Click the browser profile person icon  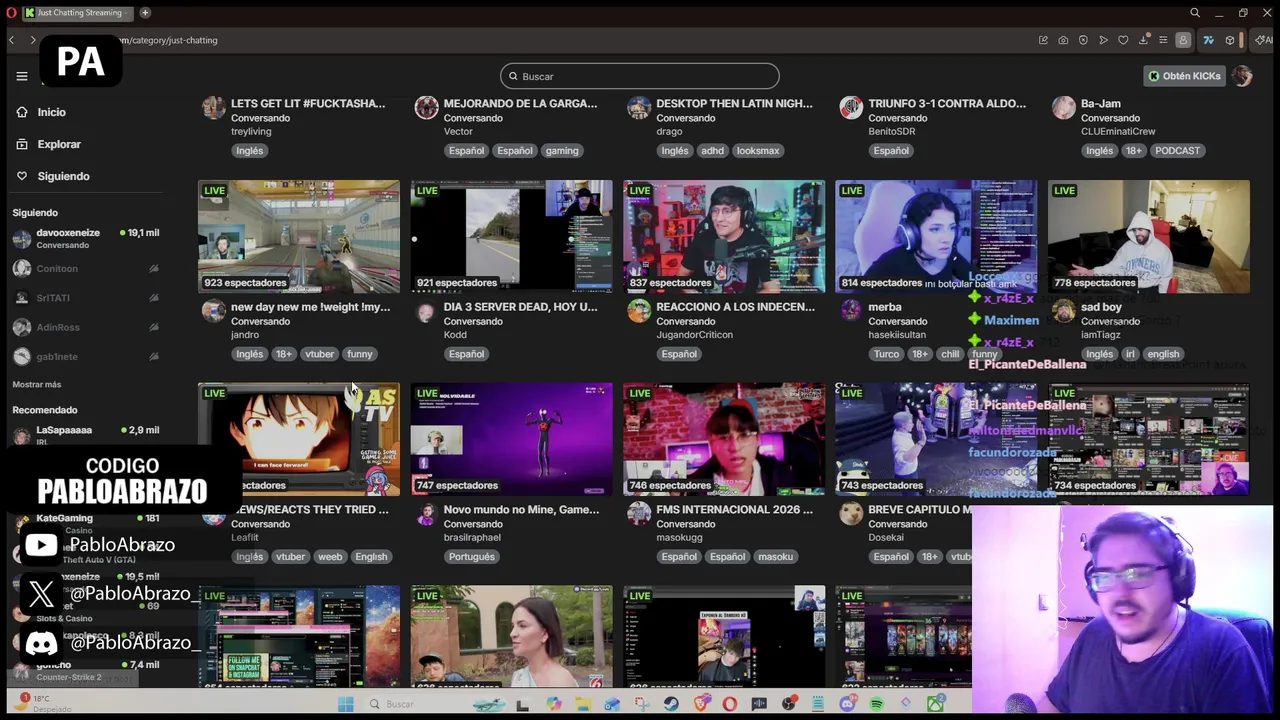point(1183,40)
